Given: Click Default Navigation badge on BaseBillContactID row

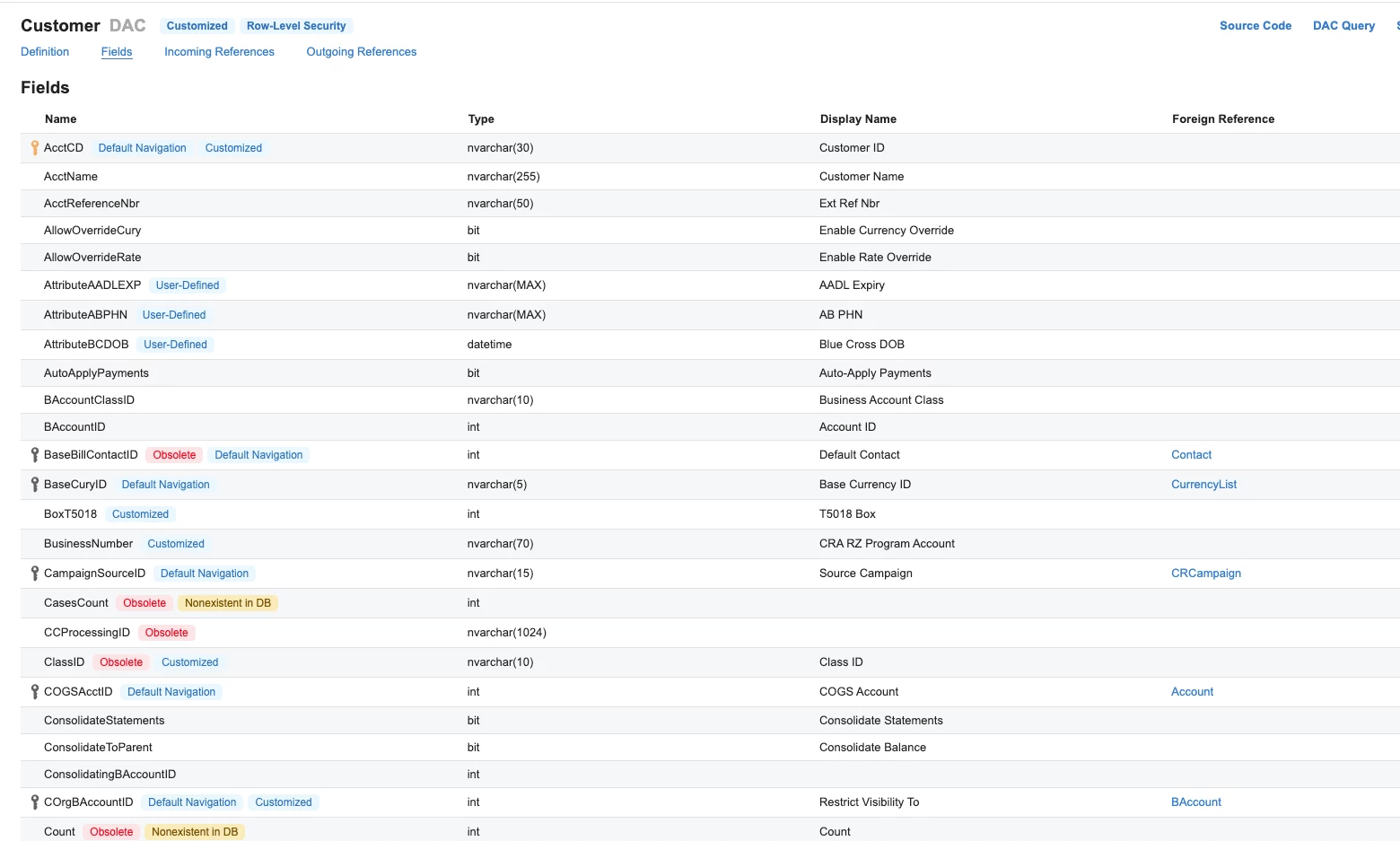Looking at the screenshot, I should pos(258,455).
